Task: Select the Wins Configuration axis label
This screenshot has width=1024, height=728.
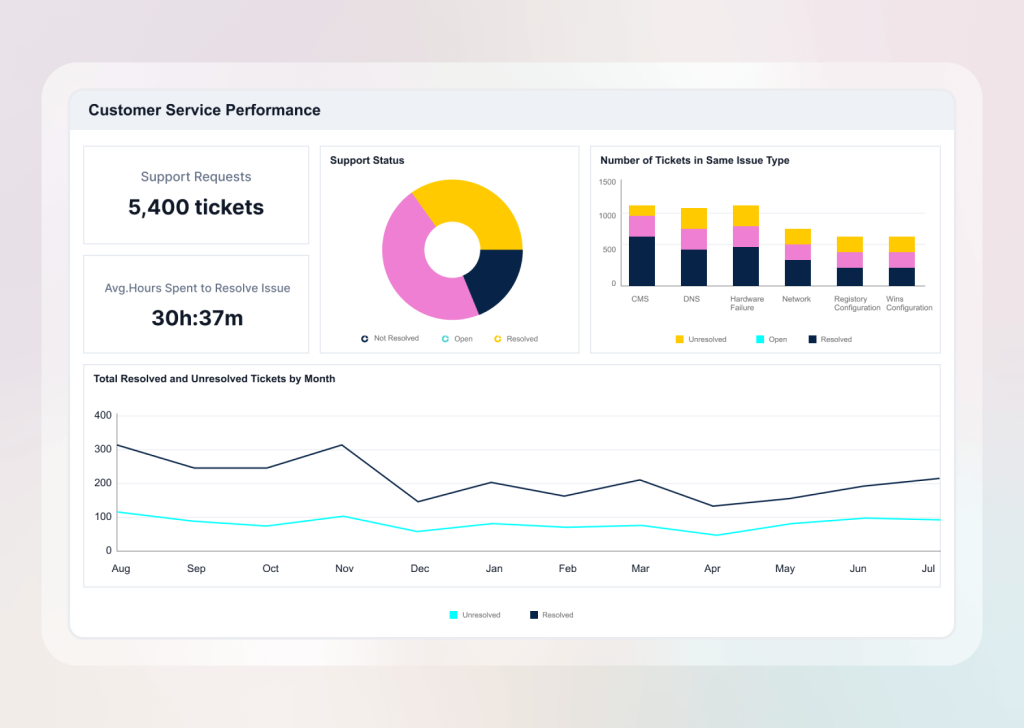Action: click(x=909, y=303)
